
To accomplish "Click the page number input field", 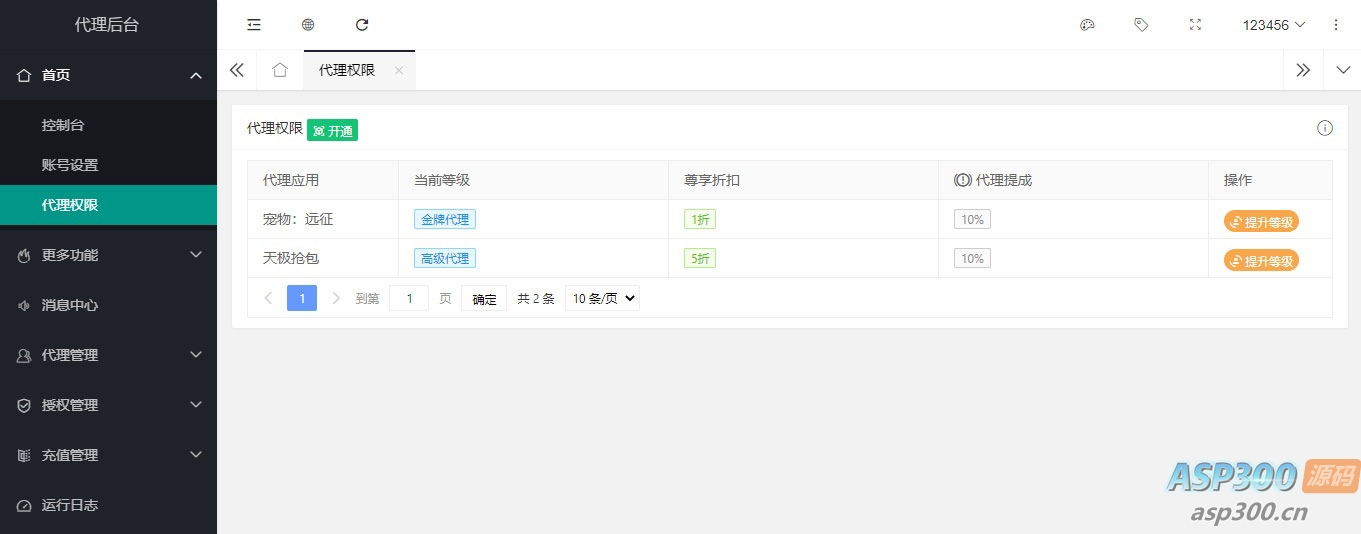I will (409, 298).
